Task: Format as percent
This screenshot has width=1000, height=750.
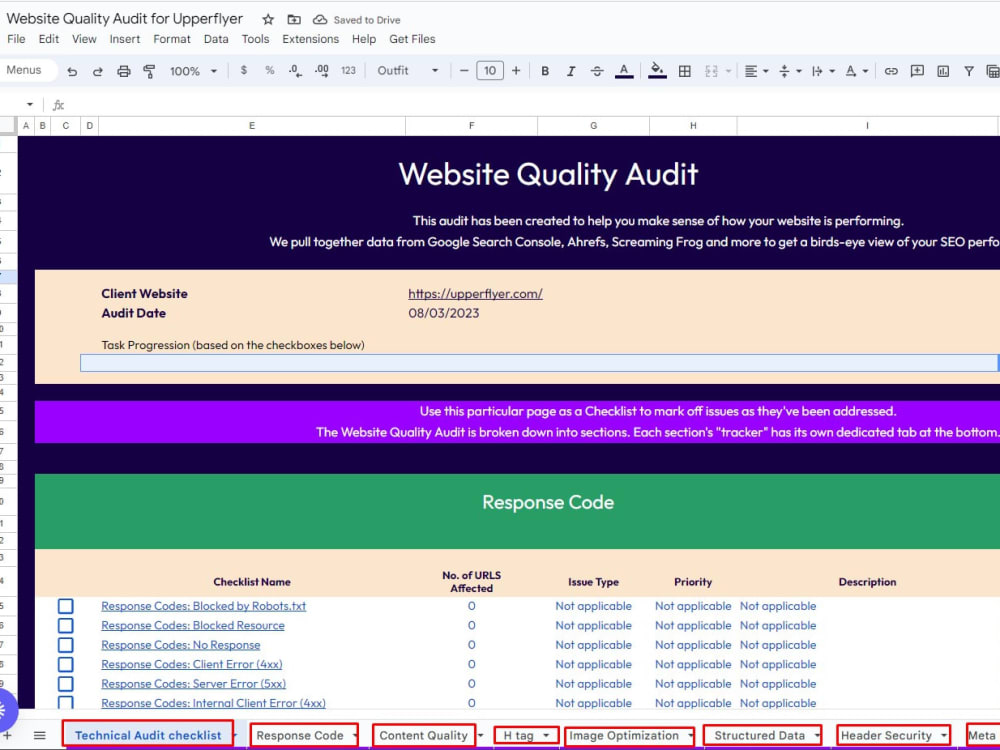Action: tap(270, 70)
